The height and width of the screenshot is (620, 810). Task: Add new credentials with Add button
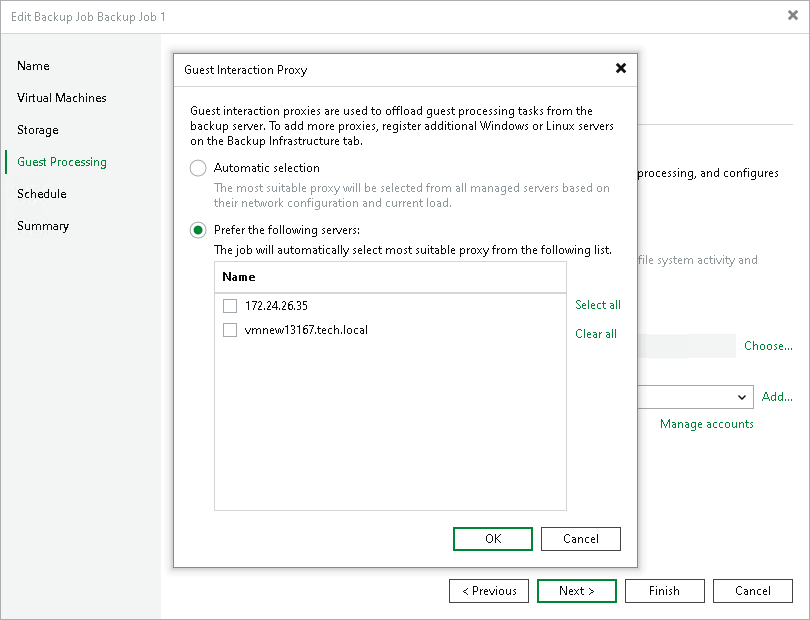(777, 396)
